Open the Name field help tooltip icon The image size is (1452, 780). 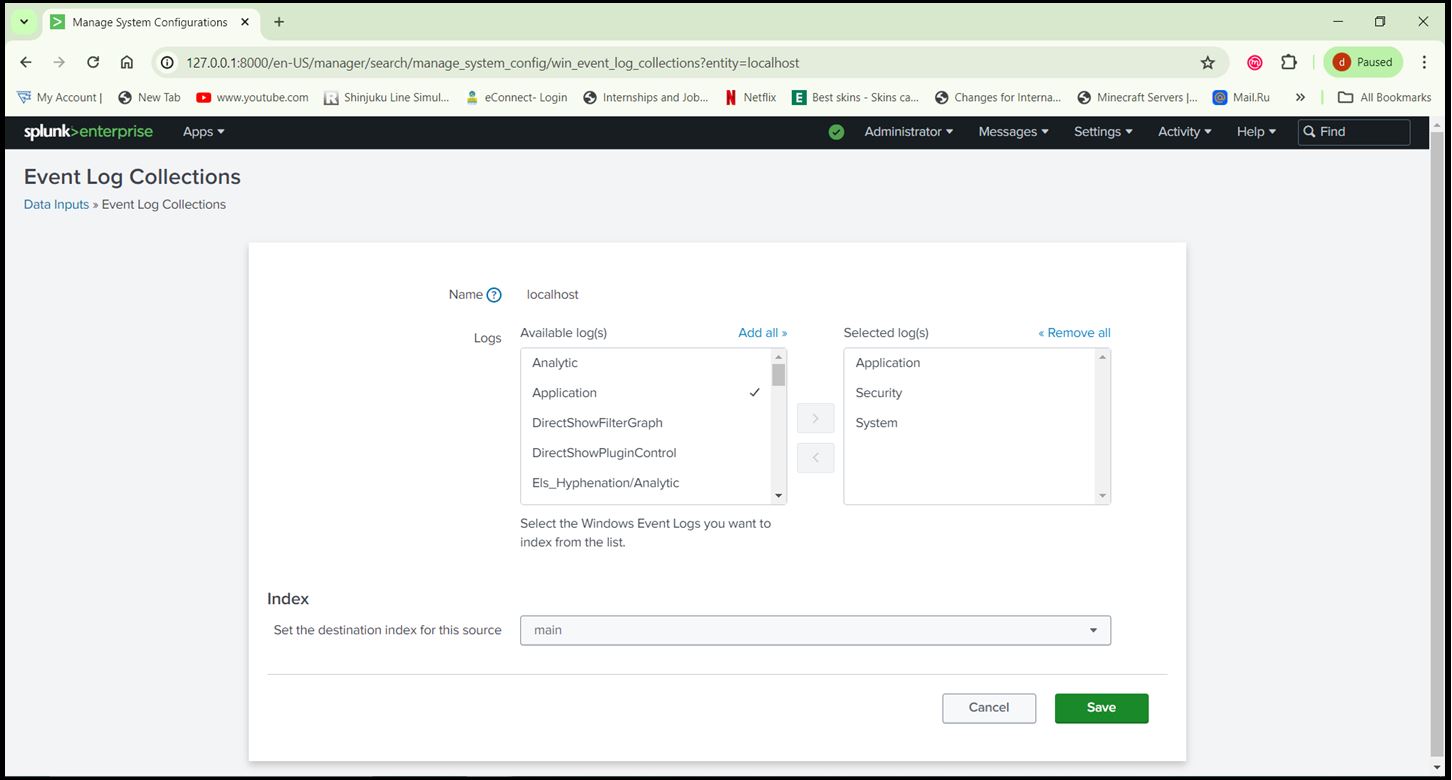click(x=495, y=294)
